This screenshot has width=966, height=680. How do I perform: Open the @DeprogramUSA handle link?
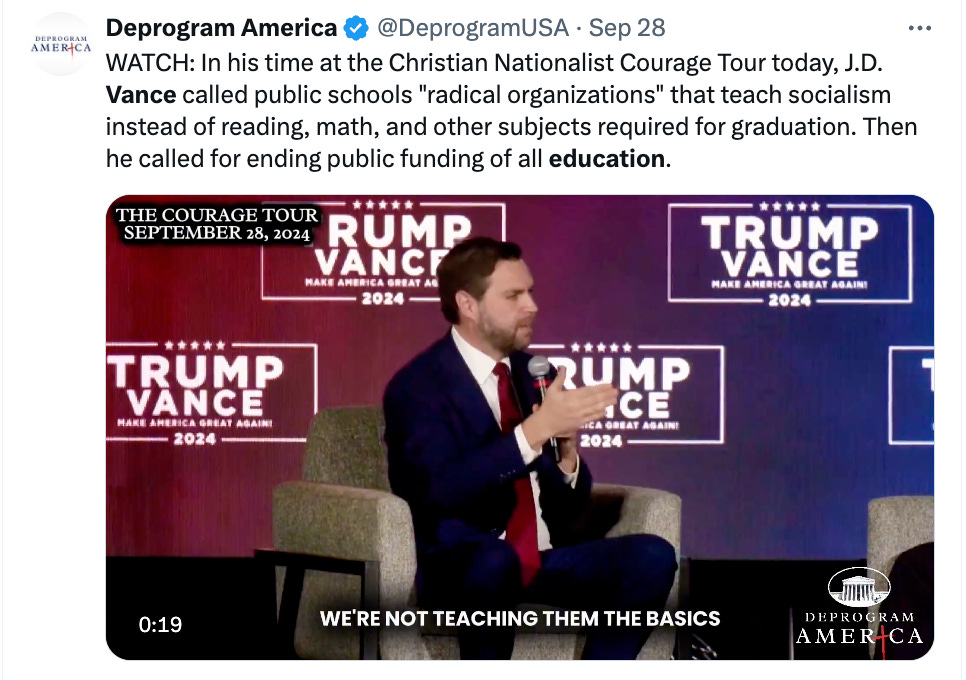[x=471, y=27]
